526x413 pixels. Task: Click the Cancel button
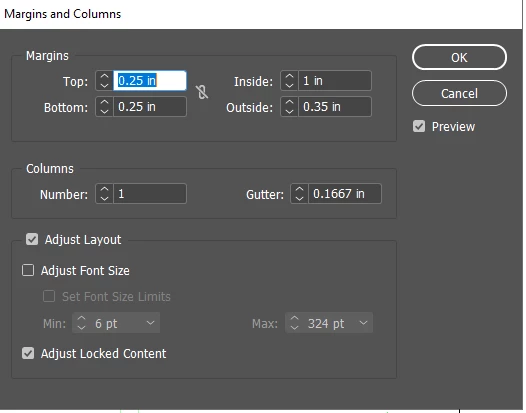click(459, 93)
